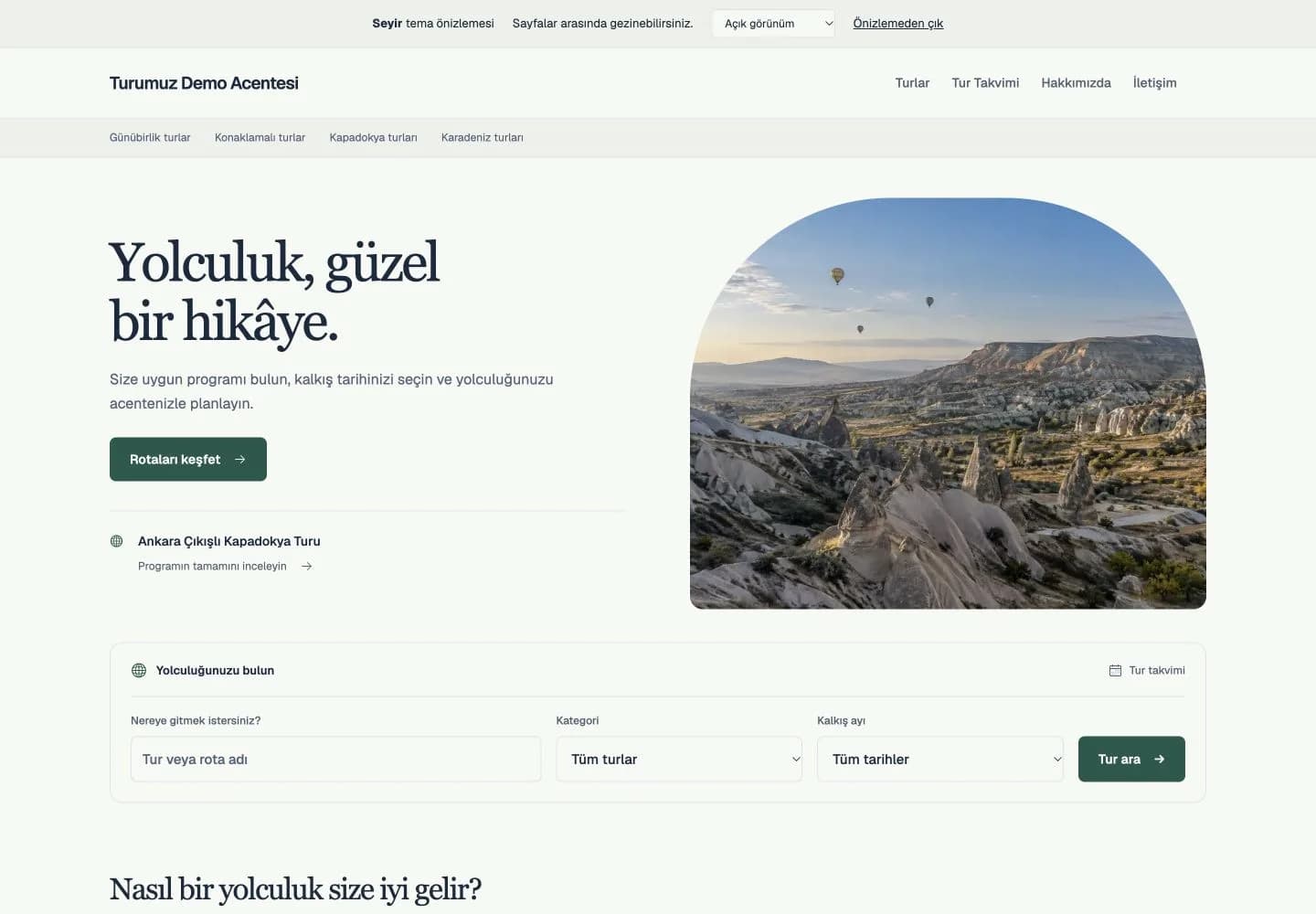The height and width of the screenshot is (914, 1316).
Task: Click the Turumuz Demo Acentesi logo
Action: click(x=204, y=83)
